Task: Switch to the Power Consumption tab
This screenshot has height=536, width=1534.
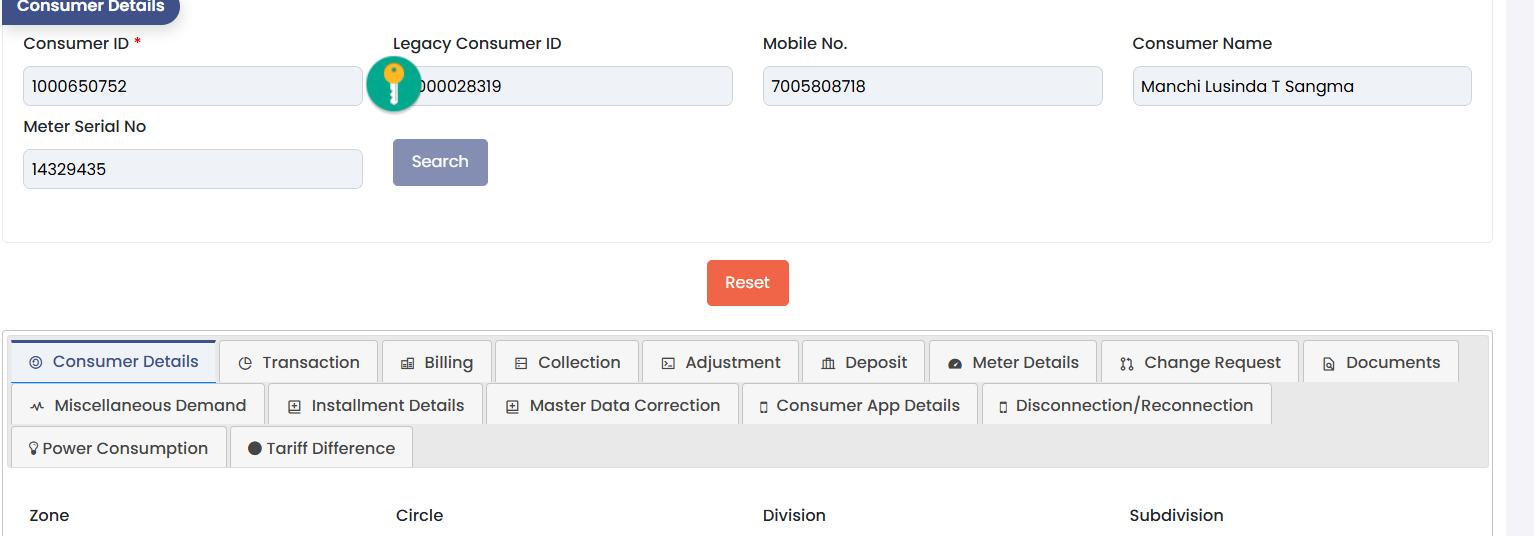Action: pyautogui.click(x=118, y=448)
